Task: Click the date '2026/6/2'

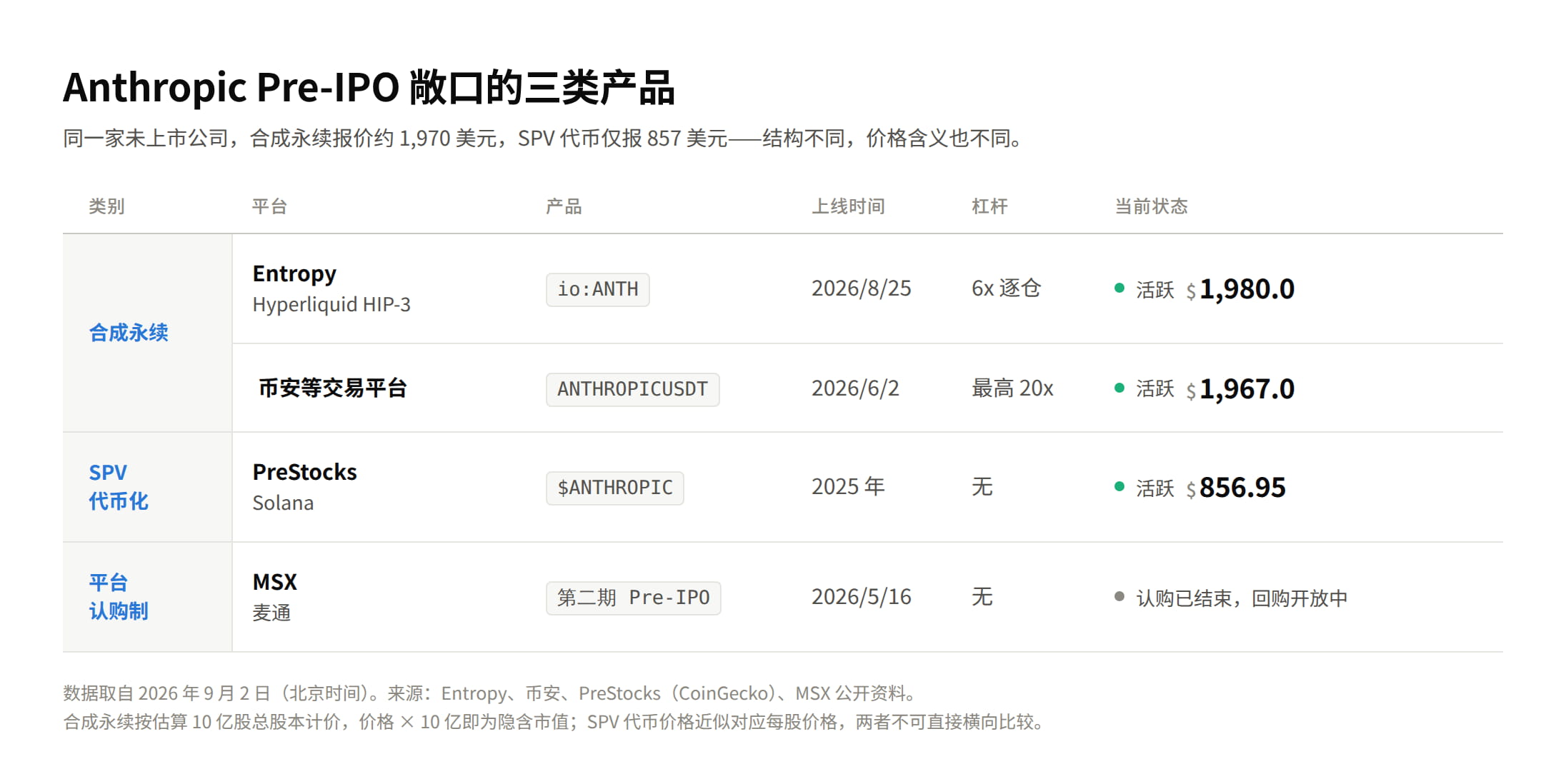Action: 855,388
